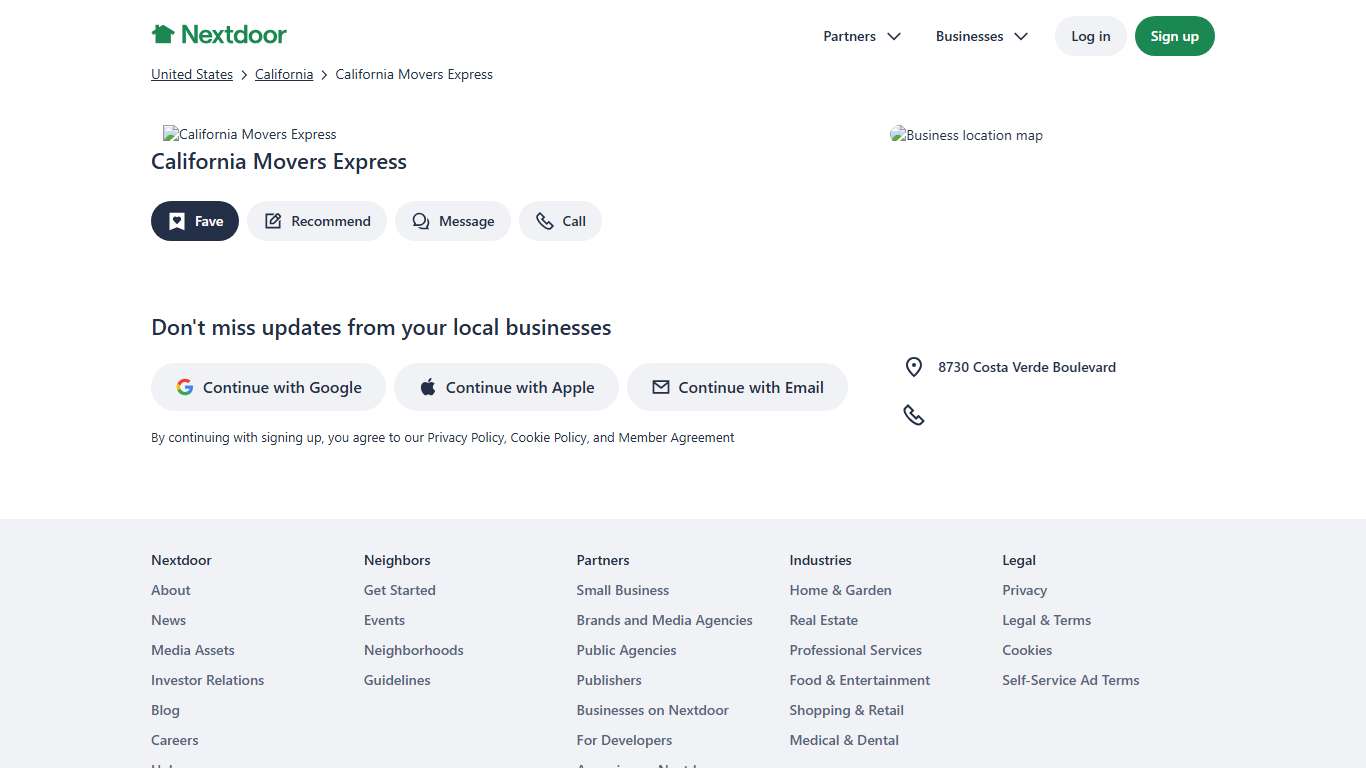Visit the Home & Garden industry page
Viewport: 1366px width, 768px height.
point(840,590)
